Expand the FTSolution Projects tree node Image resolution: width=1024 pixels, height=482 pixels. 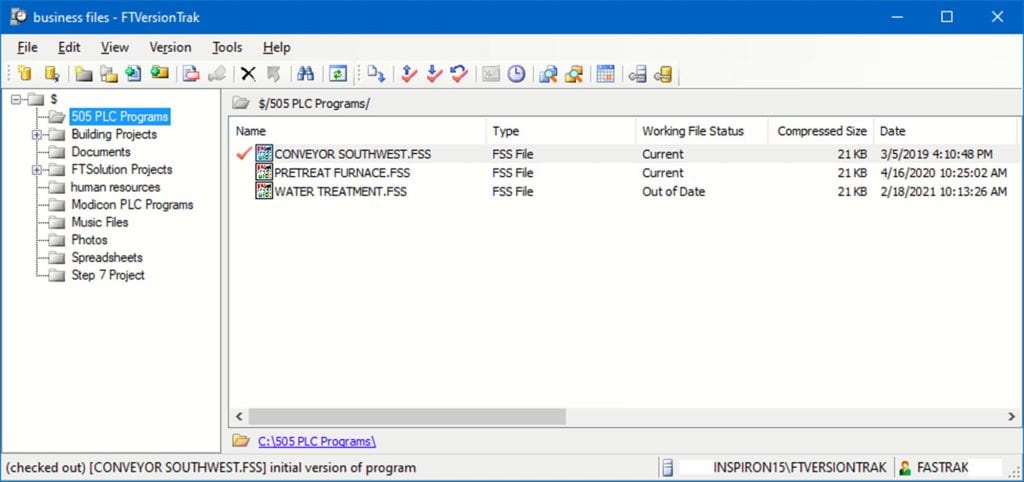point(37,170)
